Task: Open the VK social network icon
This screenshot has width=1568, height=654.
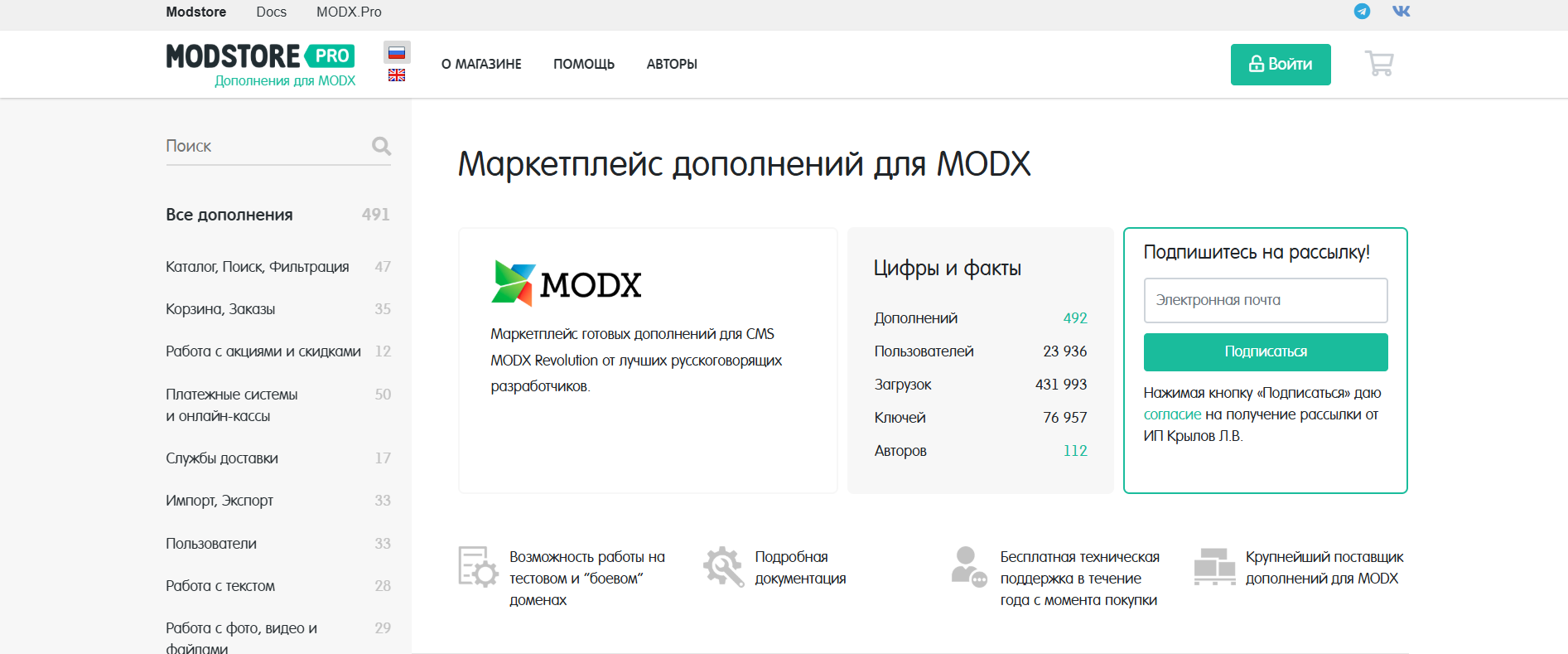Action: pos(1402,11)
